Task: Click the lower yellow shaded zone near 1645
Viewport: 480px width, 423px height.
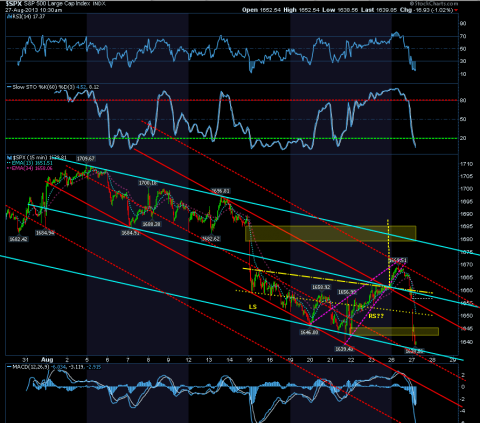Action: point(395,331)
